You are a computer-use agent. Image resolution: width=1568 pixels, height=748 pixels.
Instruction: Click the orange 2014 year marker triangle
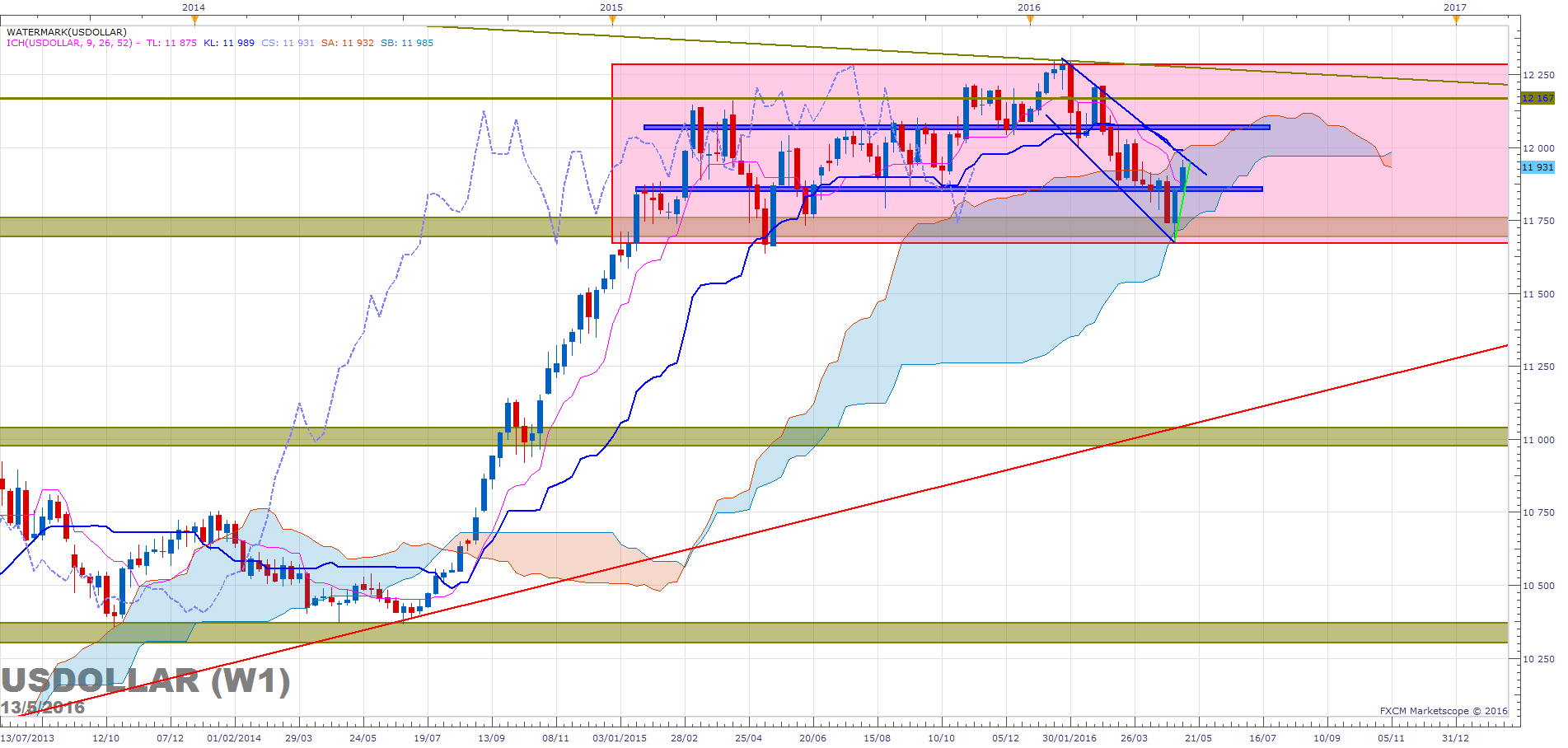(x=194, y=20)
